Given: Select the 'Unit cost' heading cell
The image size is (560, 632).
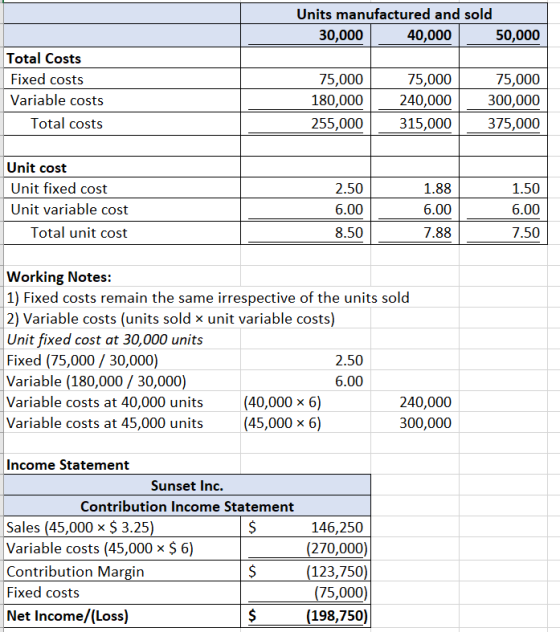Looking at the screenshot, I should [x=122, y=167].
